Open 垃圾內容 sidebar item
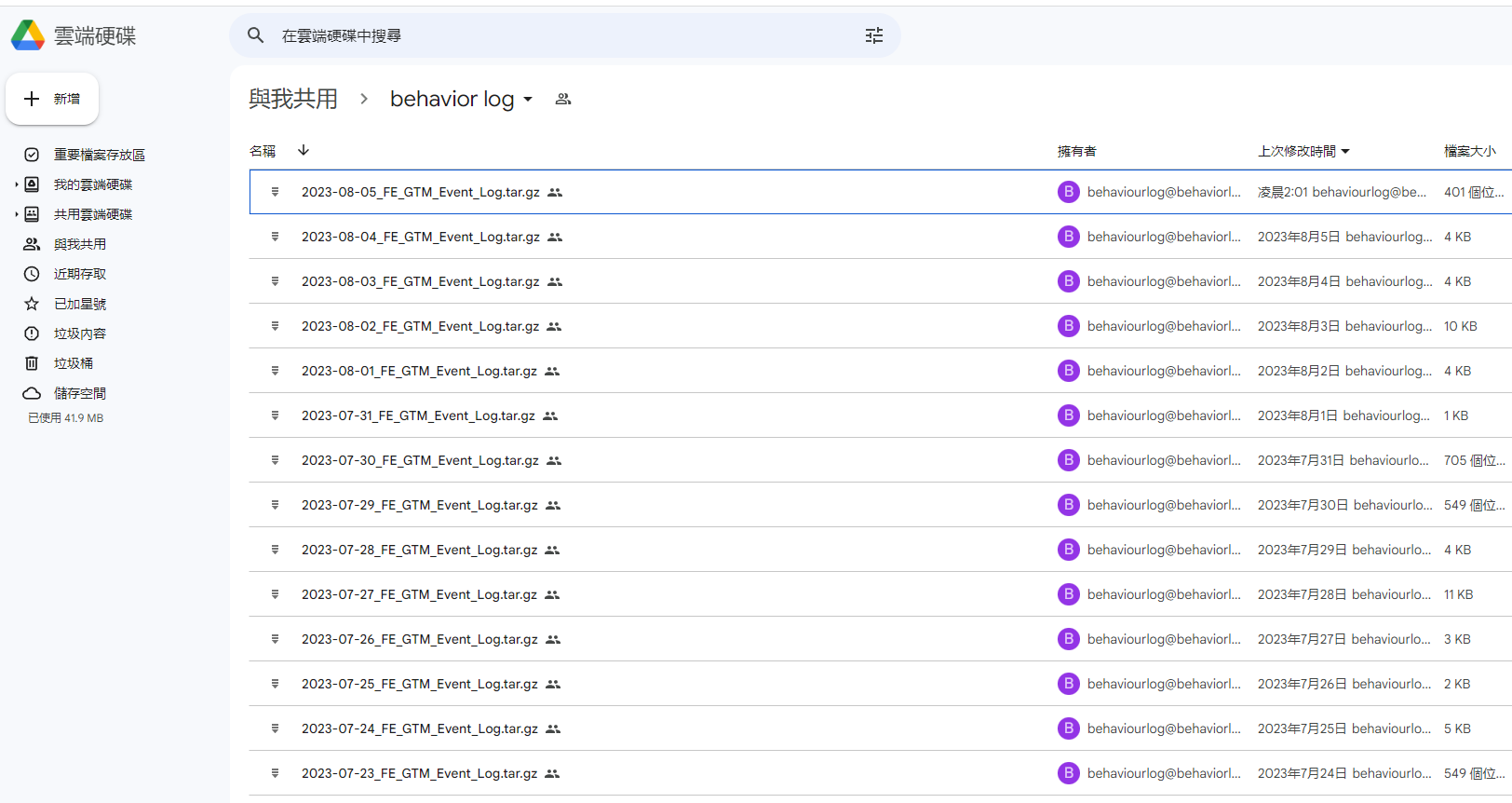The image size is (1512, 803). coord(80,333)
